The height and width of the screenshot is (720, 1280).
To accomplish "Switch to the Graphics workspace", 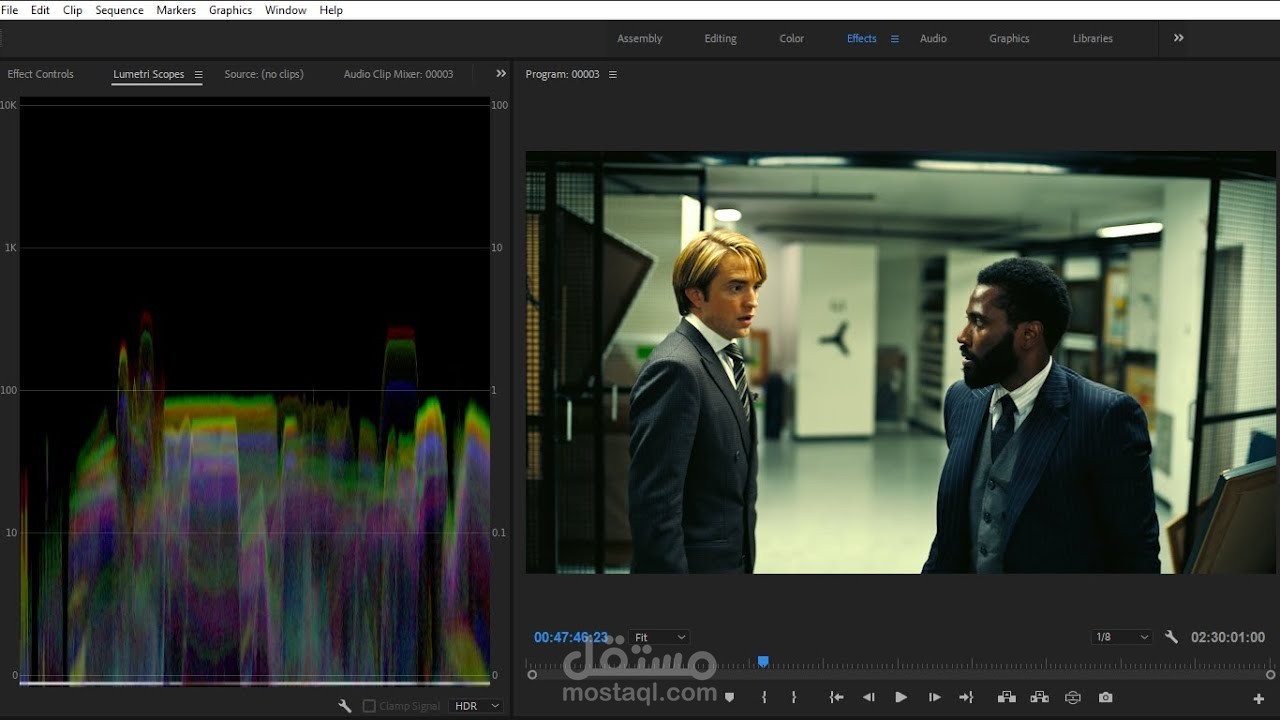I will [1009, 39].
